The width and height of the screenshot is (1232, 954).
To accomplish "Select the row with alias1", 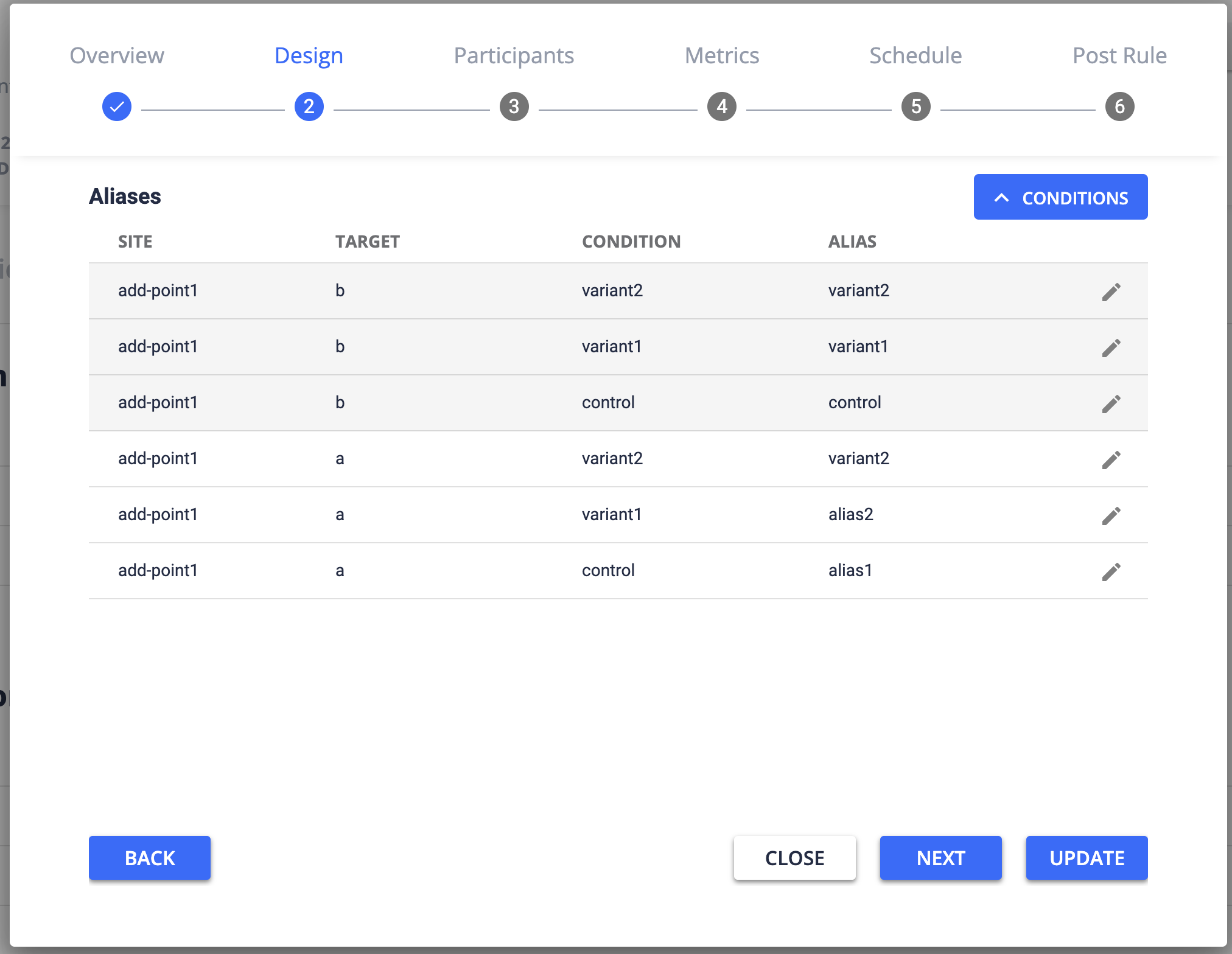I will click(x=548, y=571).
